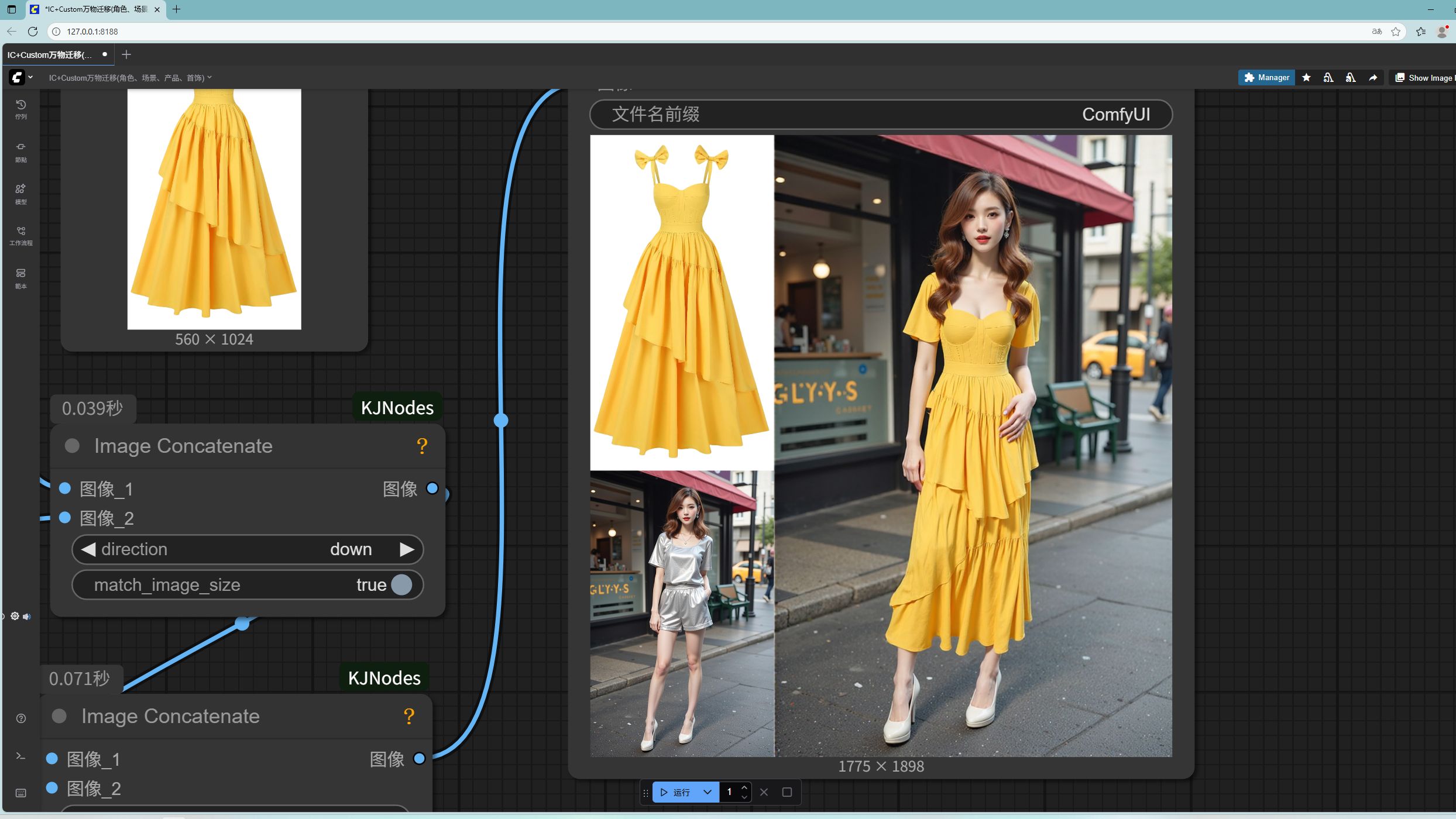Run the workflow with the 运行 button
The image size is (1456, 819).
[676, 792]
